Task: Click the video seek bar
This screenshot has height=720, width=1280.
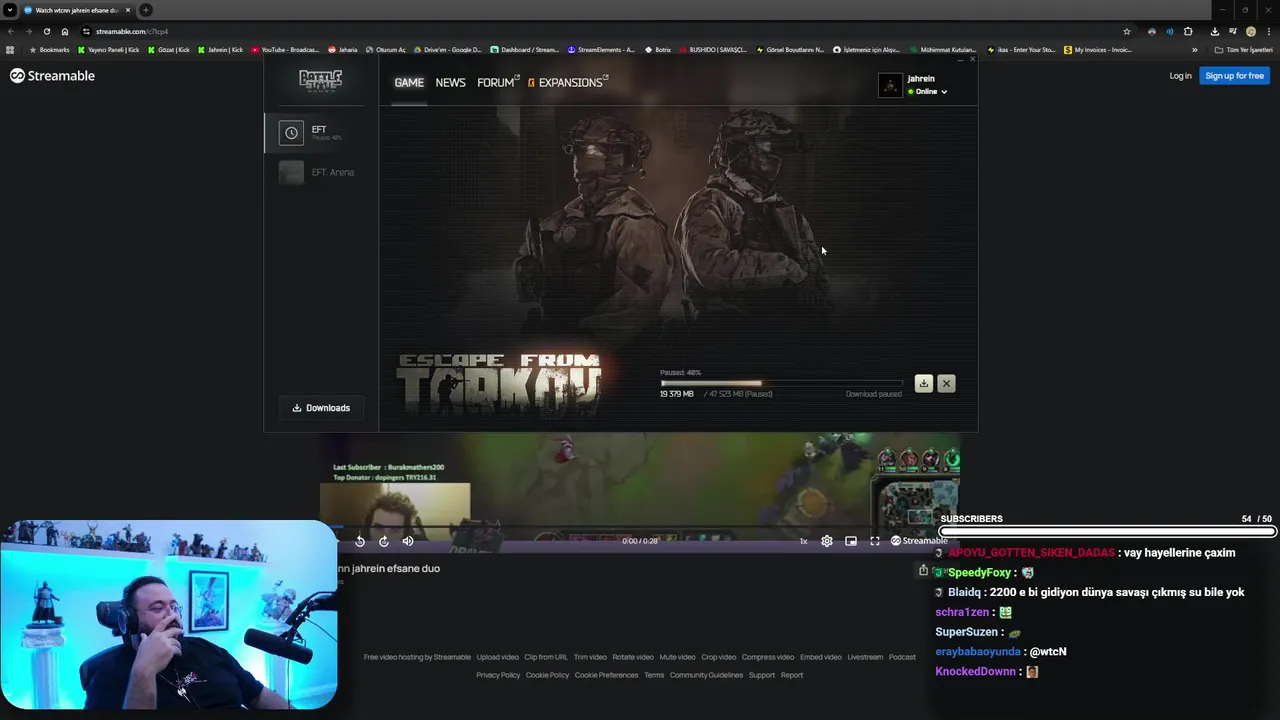Action: coord(640,527)
